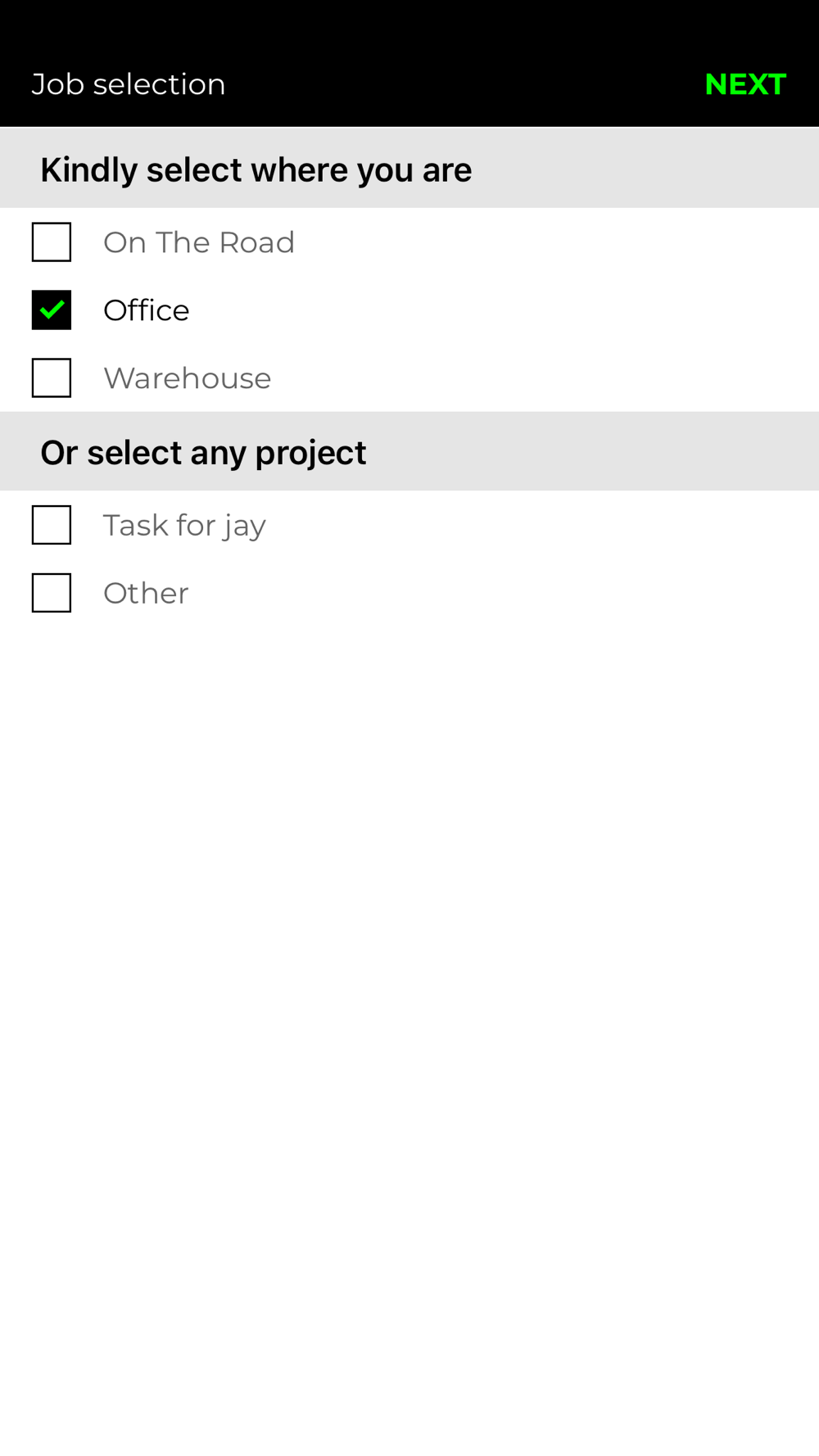Click empty row space right of On The Road
The height and width of the screenshot is (1456, 819).
[x=557, y=242]
